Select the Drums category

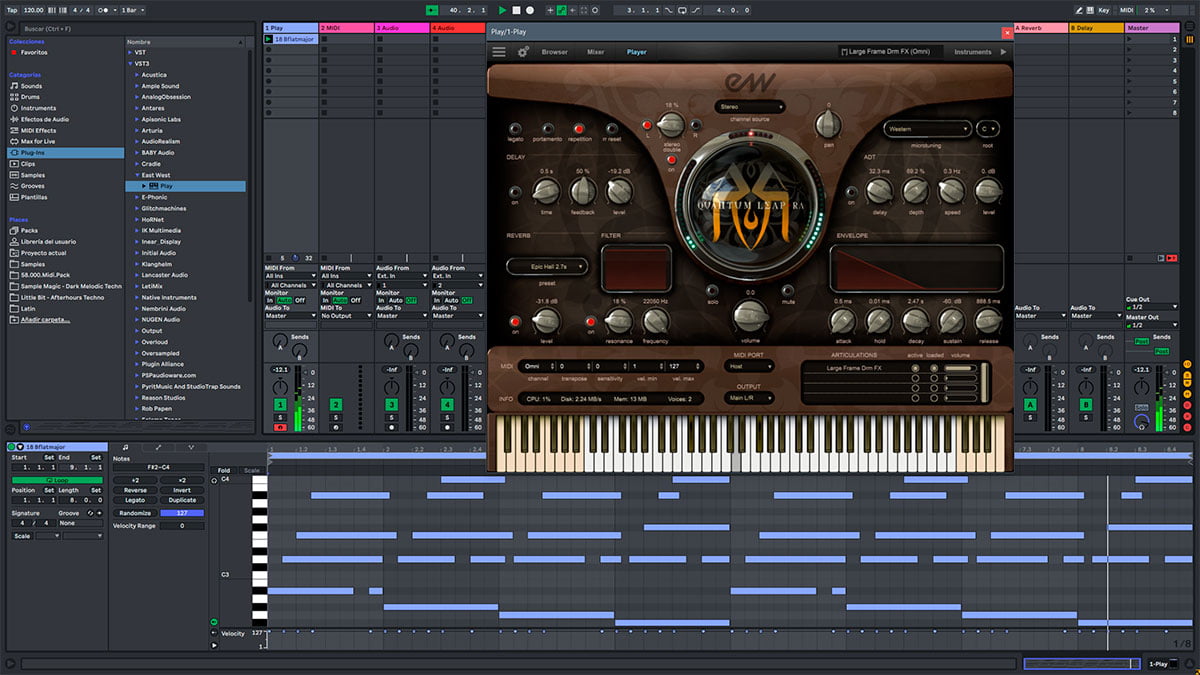point(32,97)
